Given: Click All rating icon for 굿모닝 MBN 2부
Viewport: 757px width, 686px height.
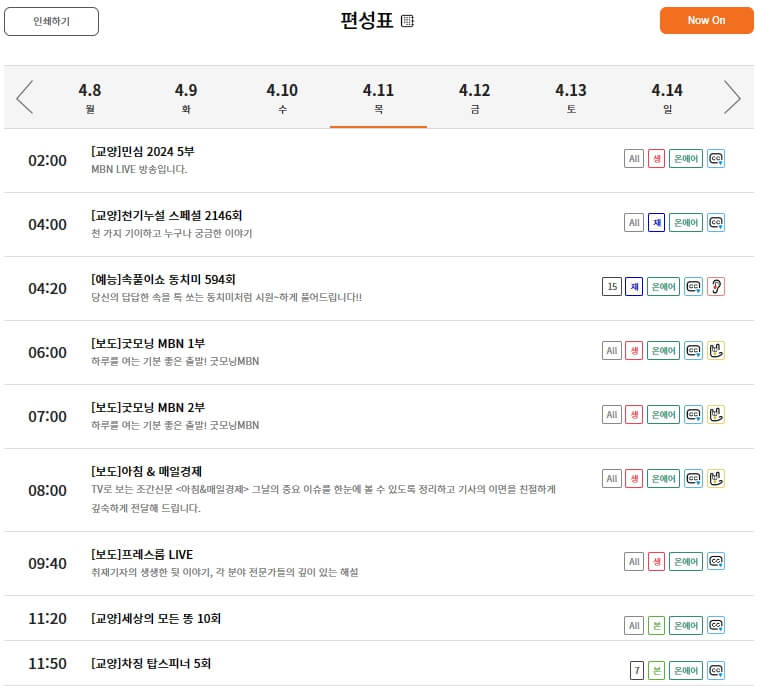Looking at the screenshot, I should (x=612, y=415).
